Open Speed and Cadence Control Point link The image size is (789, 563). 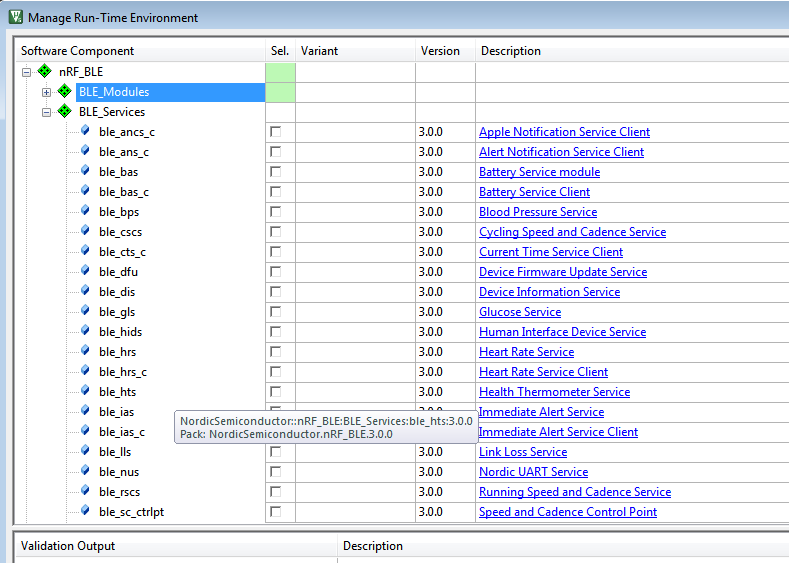point(568,512)
